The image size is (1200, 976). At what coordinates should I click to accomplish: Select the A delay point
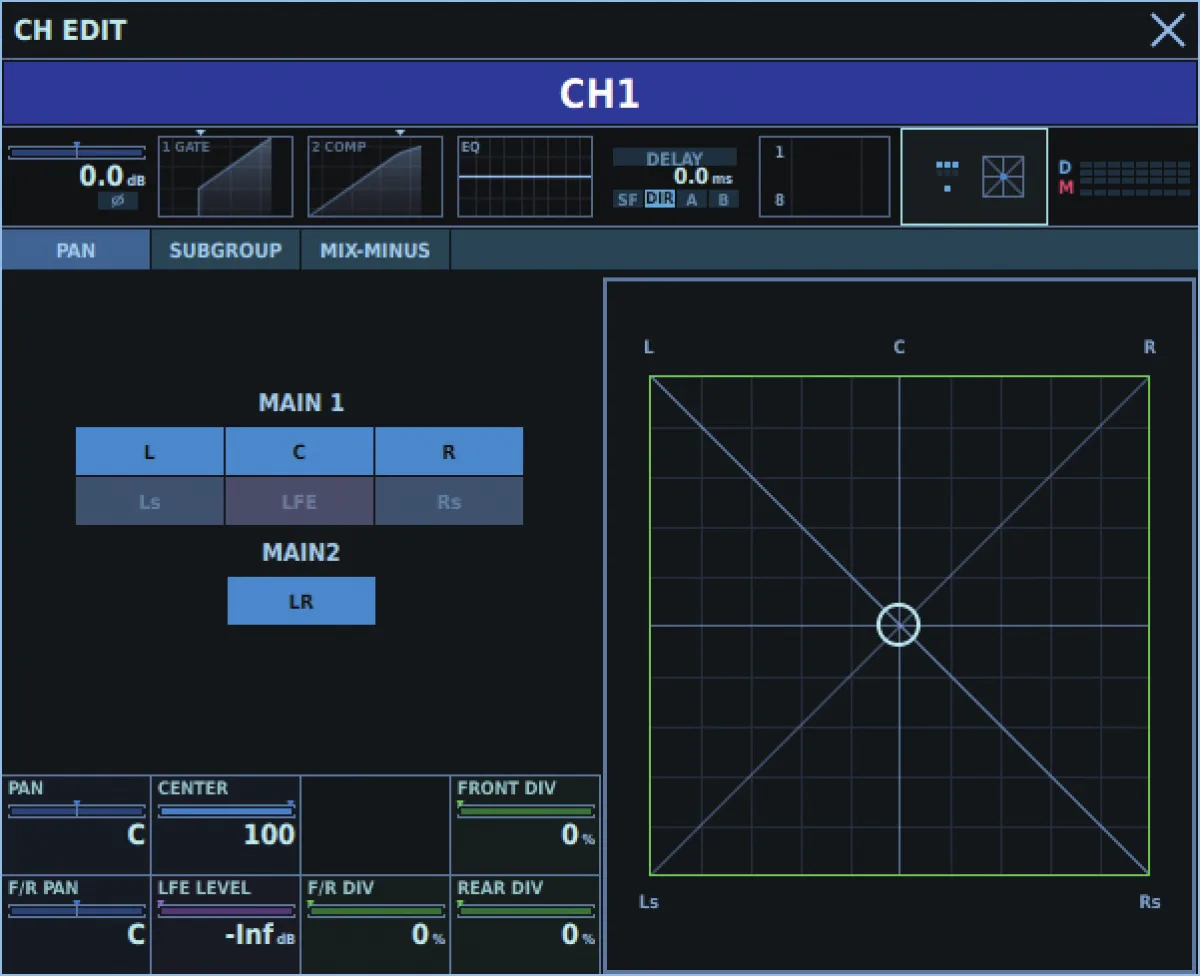691,199
